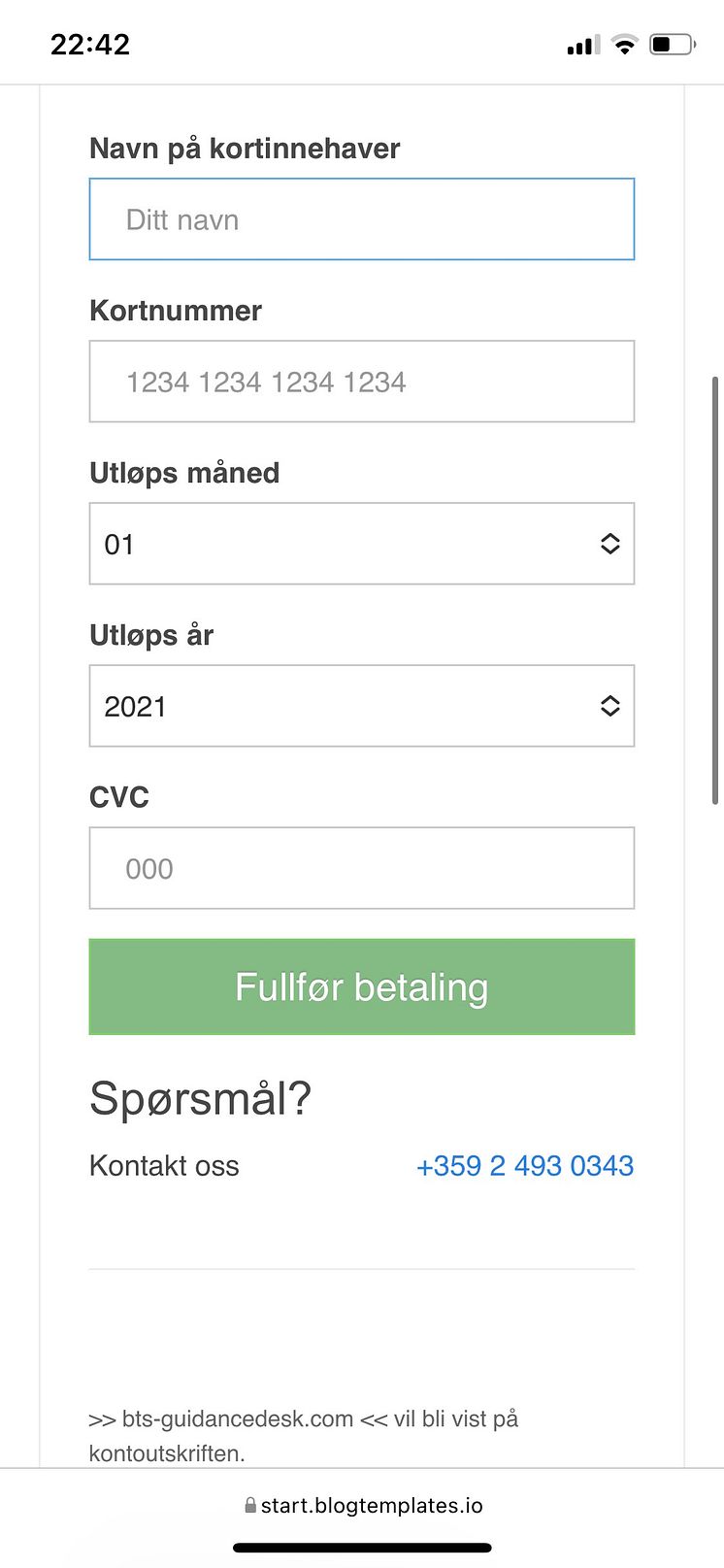Tap the Wi-Fi status icon
The image size is (724, 1568).
click(x=625, y=45)
